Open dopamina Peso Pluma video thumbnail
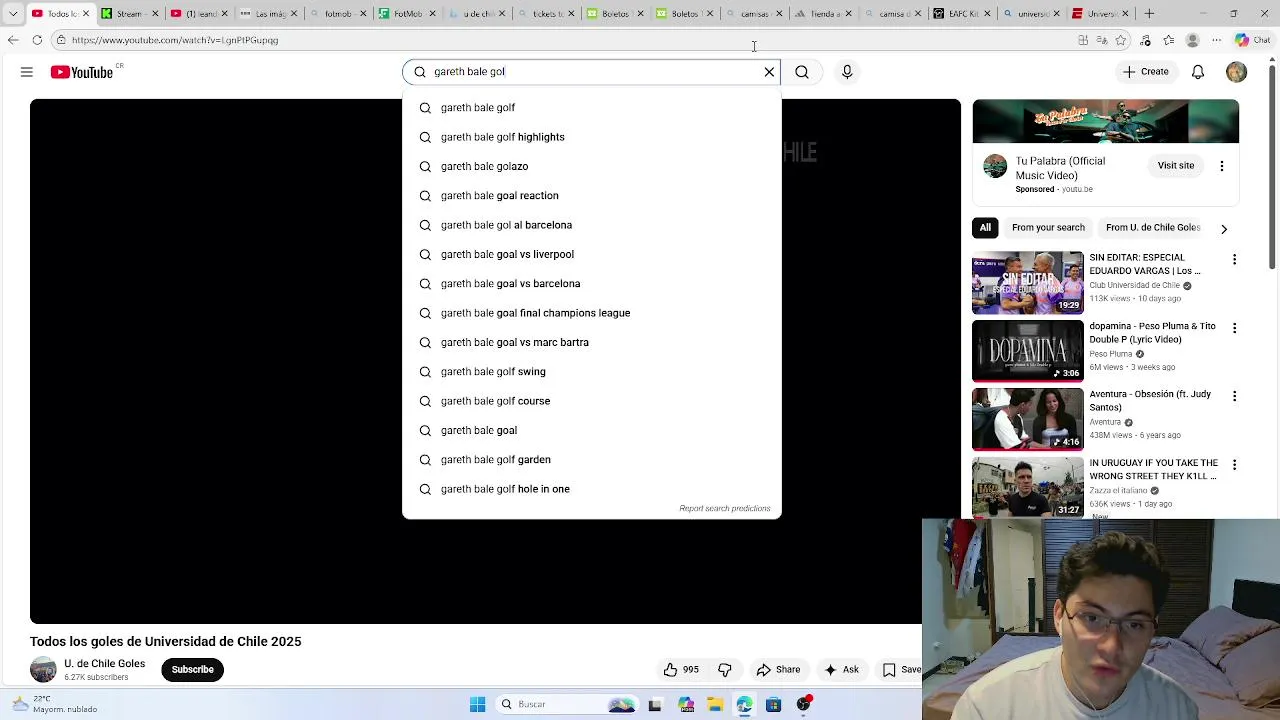This screenshot has height=720, width=1280. point(1028,351)
